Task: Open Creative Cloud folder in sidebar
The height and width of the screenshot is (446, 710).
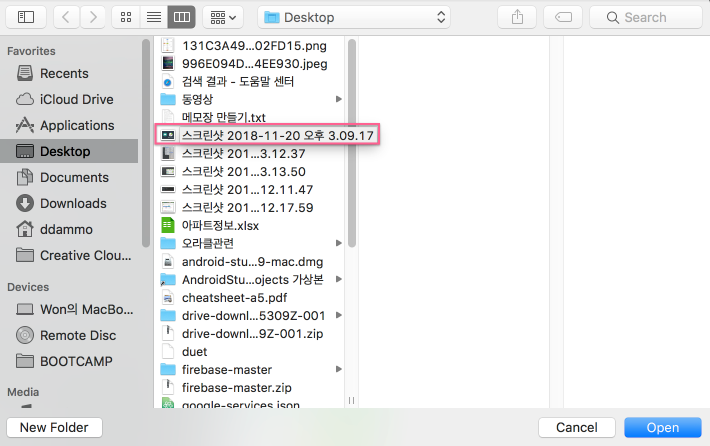Action: 69,255
